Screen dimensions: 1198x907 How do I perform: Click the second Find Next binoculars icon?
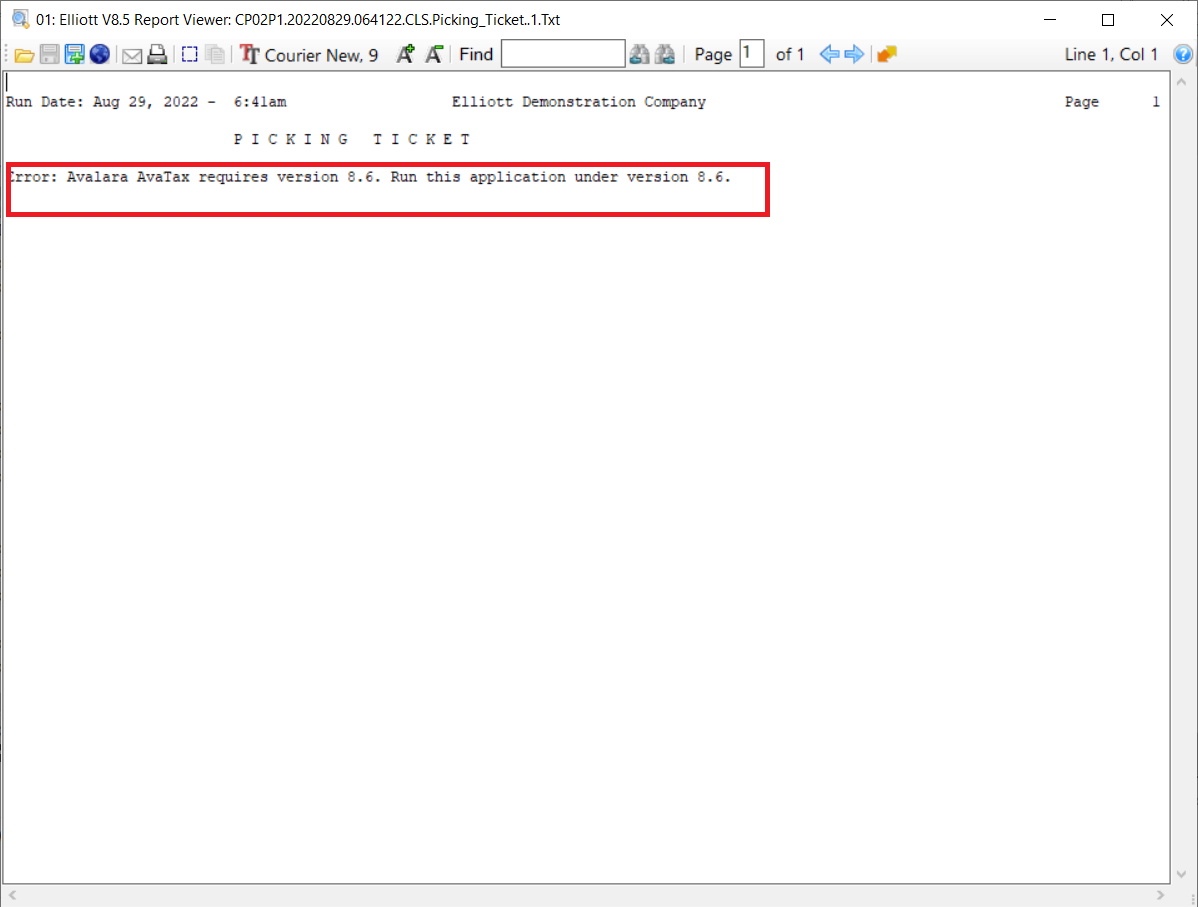pos(665,54)
